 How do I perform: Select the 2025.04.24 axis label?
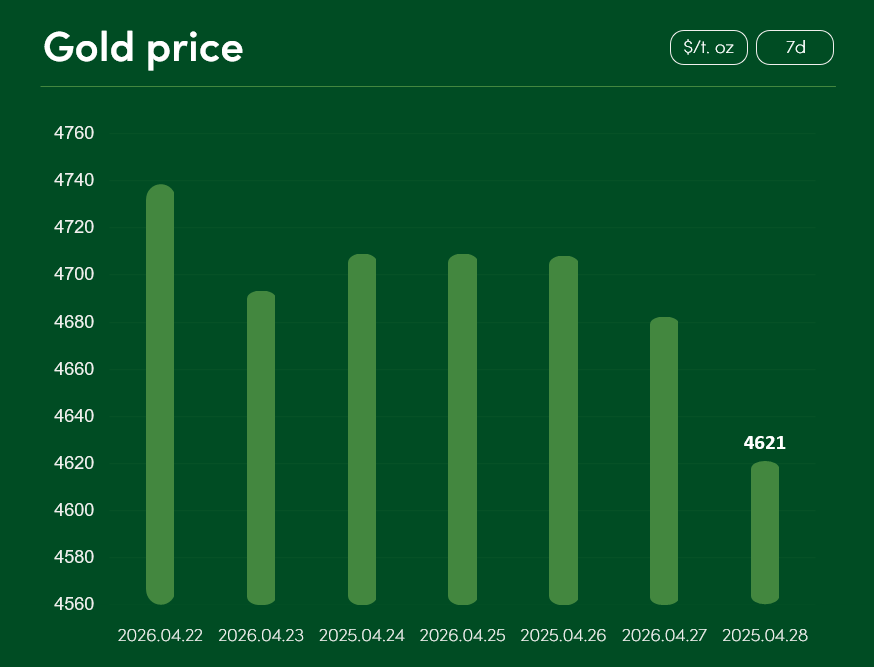tap(362, 636)
